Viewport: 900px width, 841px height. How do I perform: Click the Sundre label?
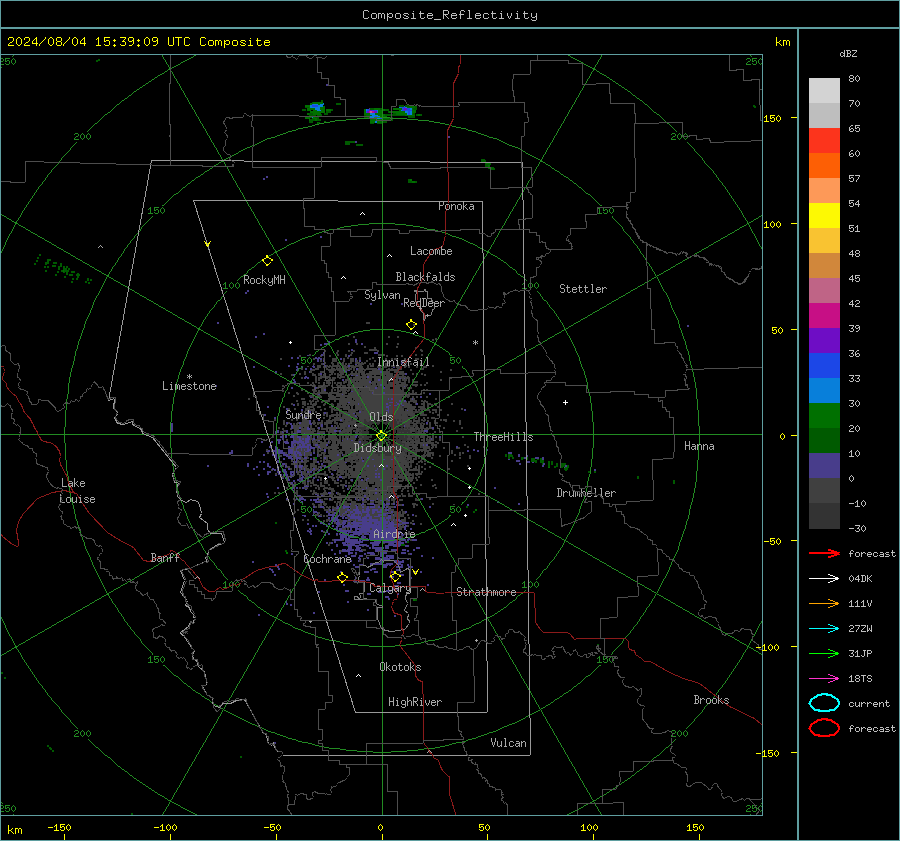tap(303, 414)
